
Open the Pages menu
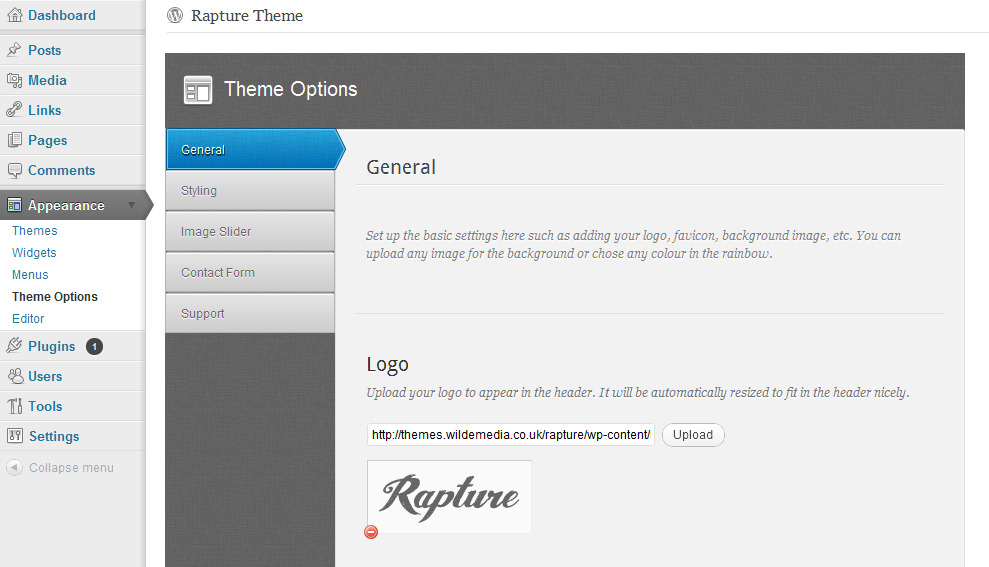pyautogui.click(x=48, y=140)
